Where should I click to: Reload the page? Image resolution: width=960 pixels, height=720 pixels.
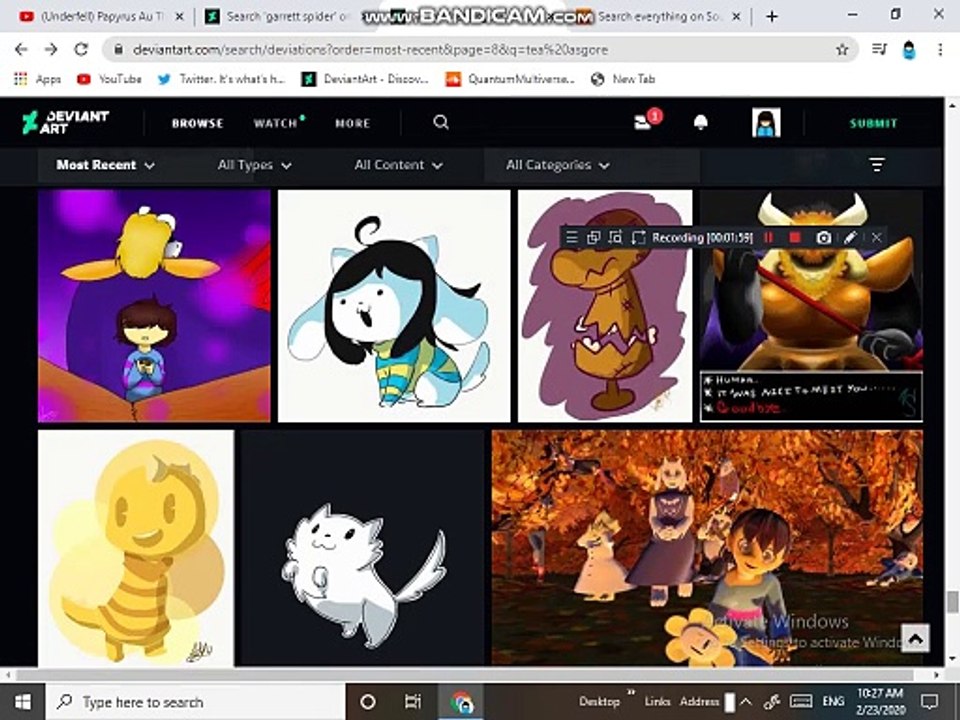coord(81,50)
